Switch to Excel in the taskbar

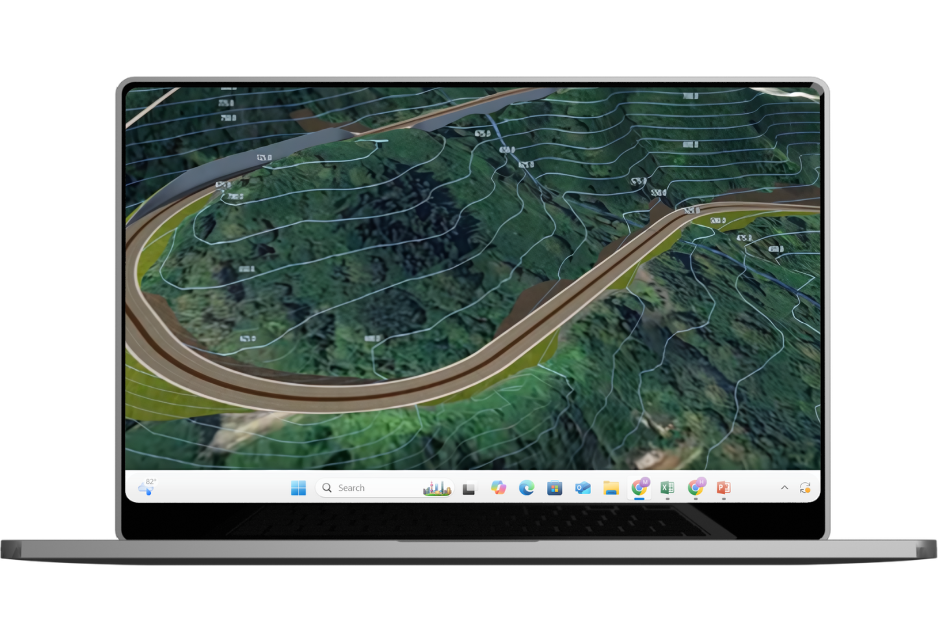tap(667, 488)
